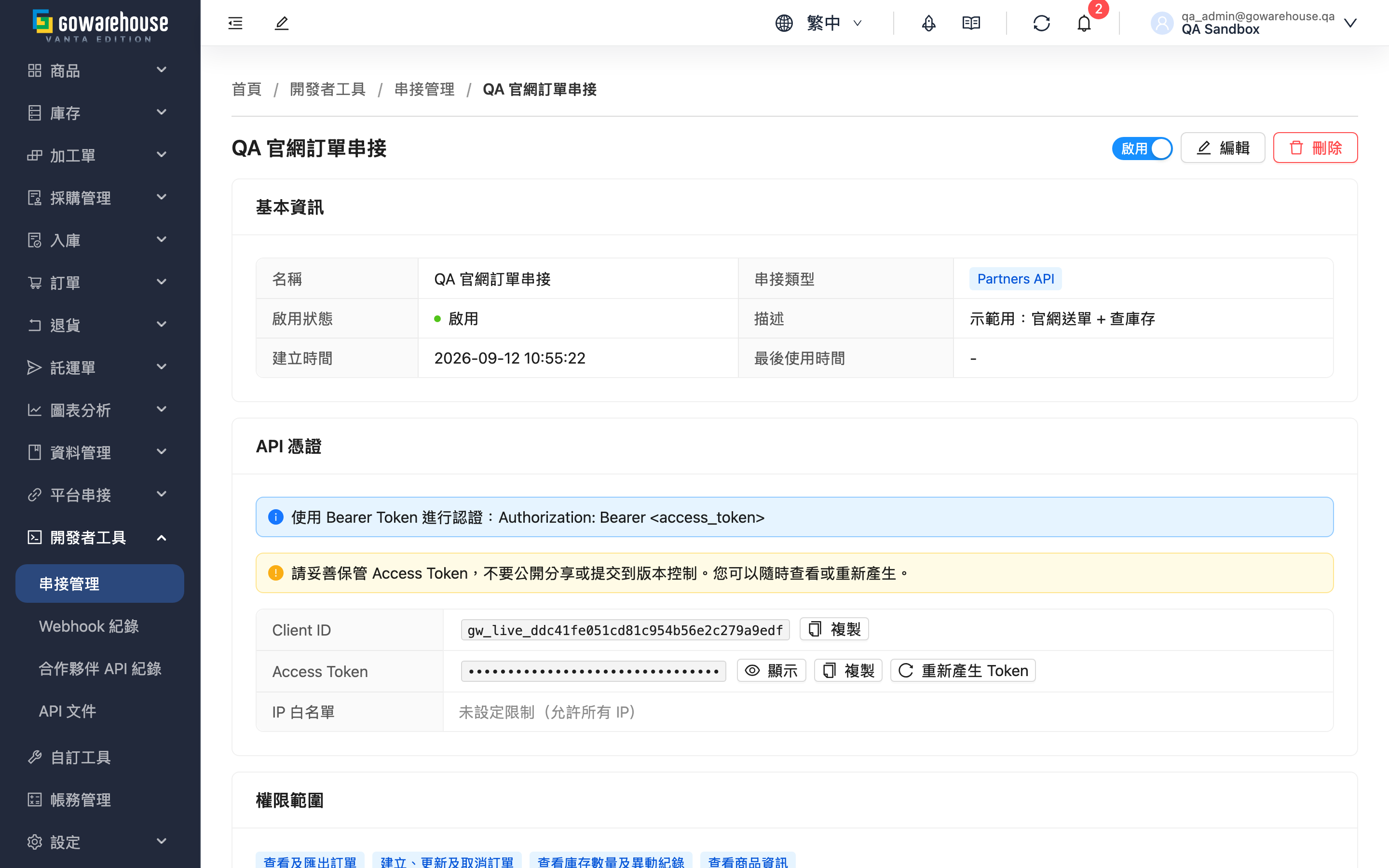This screenshot has height=868, width=1389.
Task: Click 重新產生 Token button
Action: click(963, 670)
